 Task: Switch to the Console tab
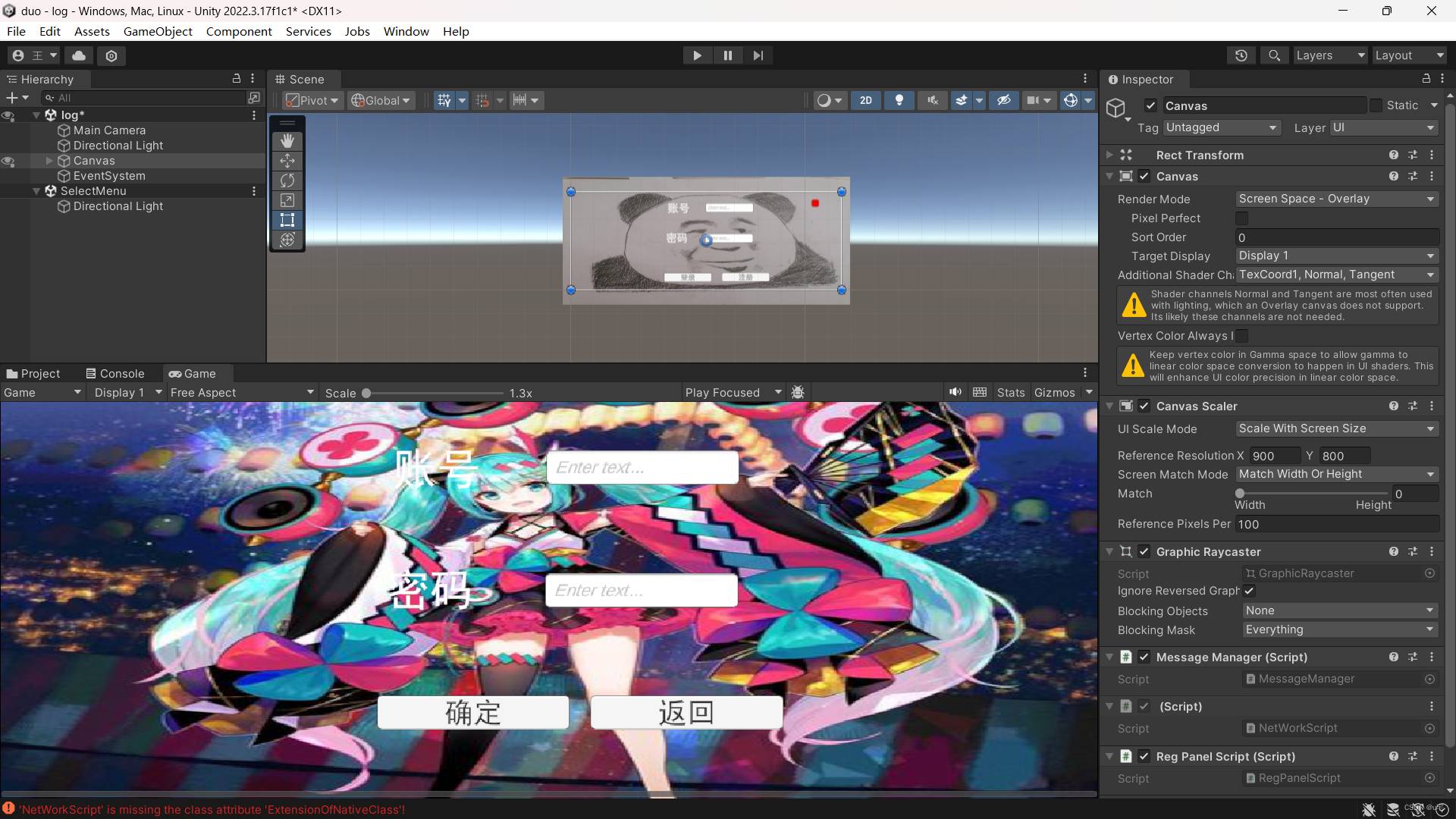click(x=115, y=373)
